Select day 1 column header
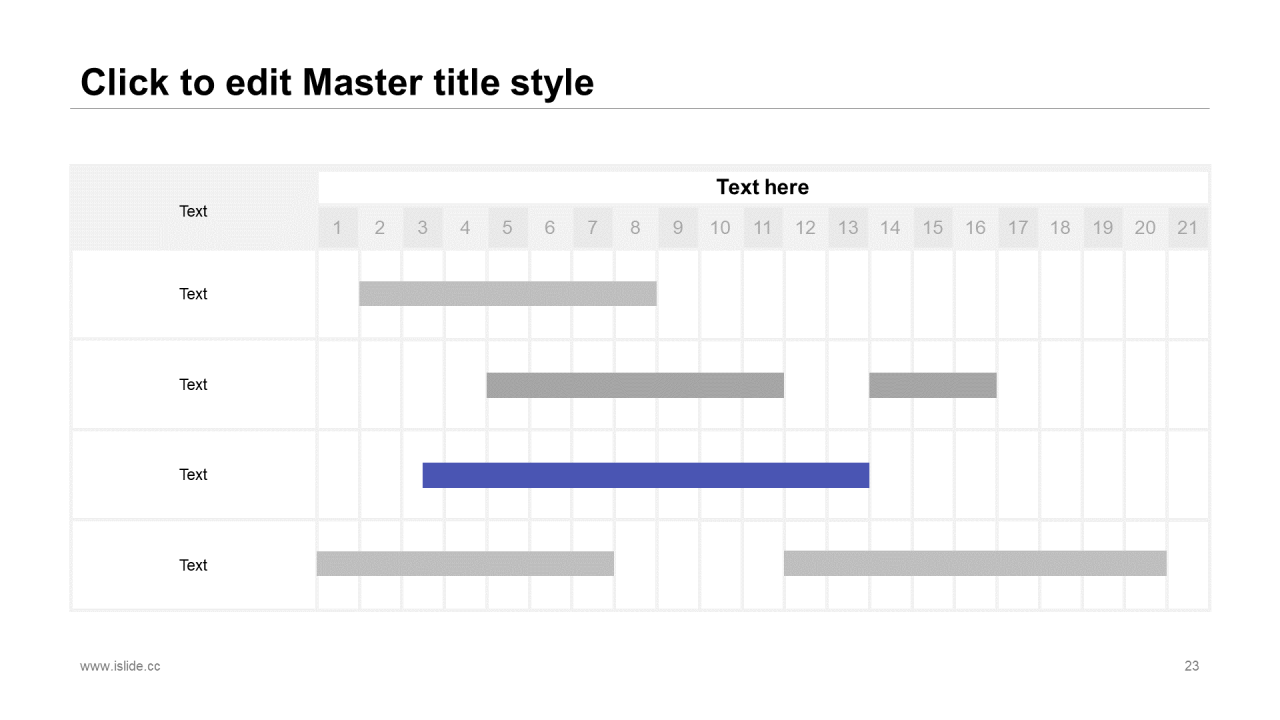The height and width of the screenshot is (720, 1280). click(x=338, y=228)
